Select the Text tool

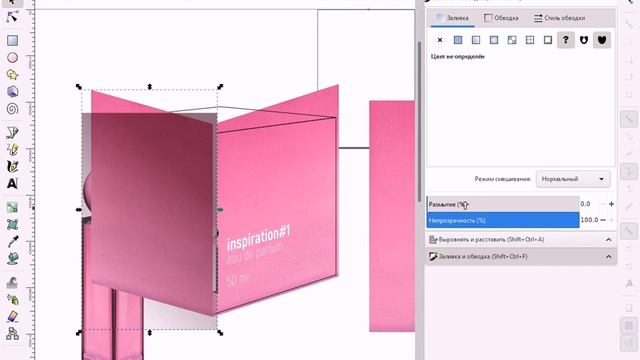[12, 184]
